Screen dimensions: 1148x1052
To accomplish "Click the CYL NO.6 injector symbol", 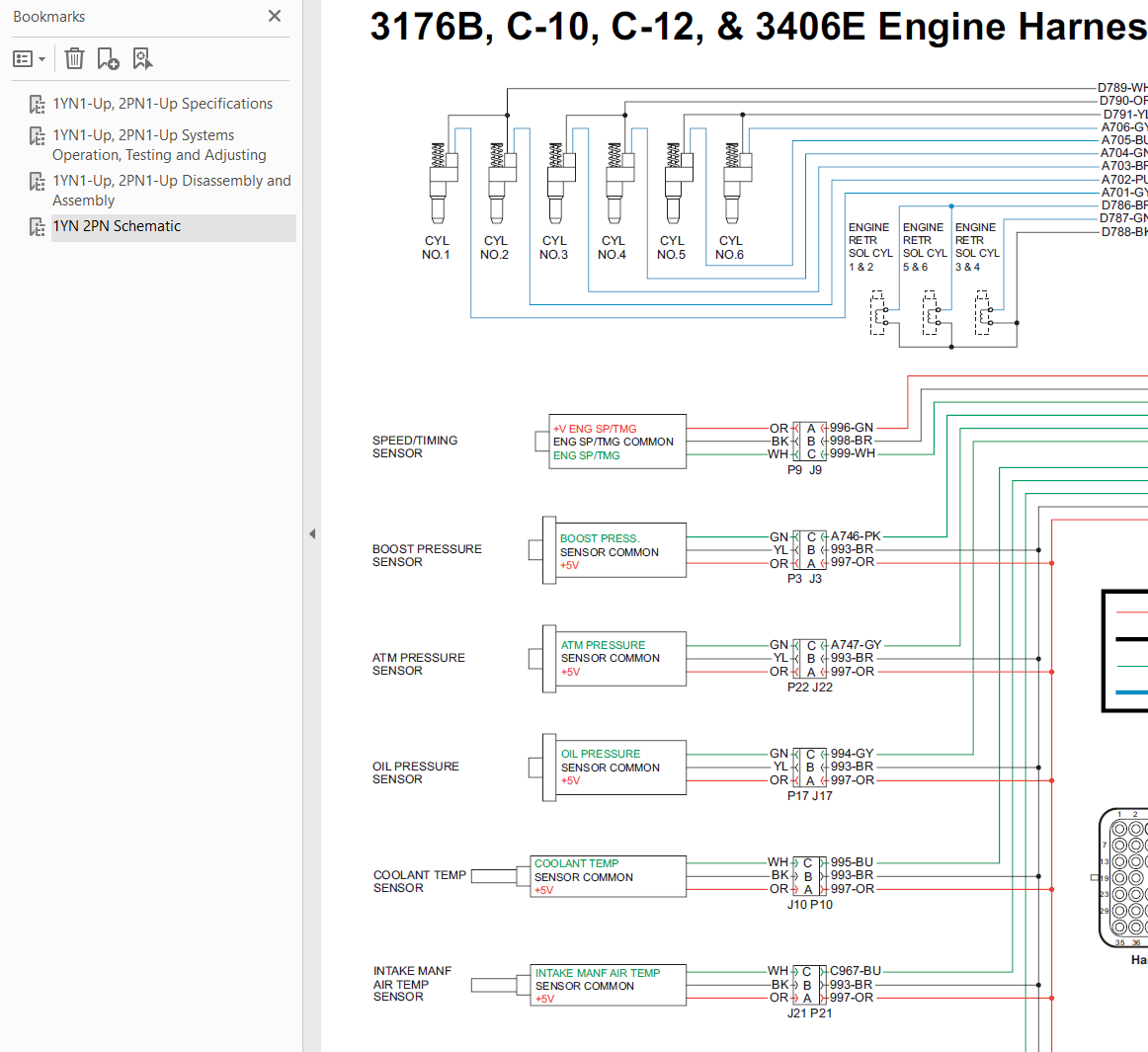I will tap(737, 183).
